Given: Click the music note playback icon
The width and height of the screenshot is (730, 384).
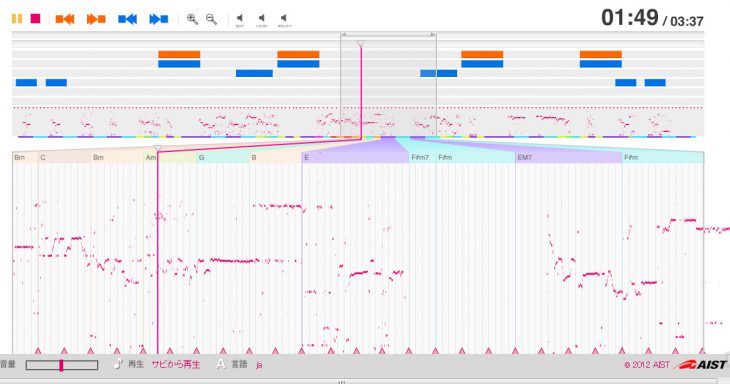Looking at the screenshot, I should [x=118, y=364].
